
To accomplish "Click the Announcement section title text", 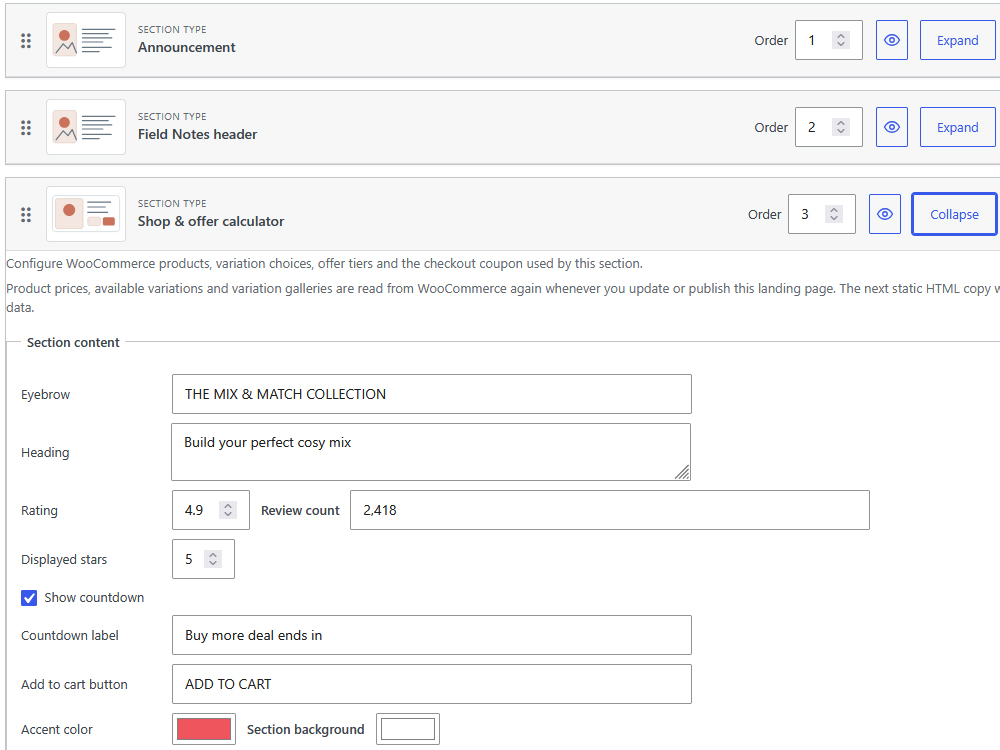I will coord(186,47).
